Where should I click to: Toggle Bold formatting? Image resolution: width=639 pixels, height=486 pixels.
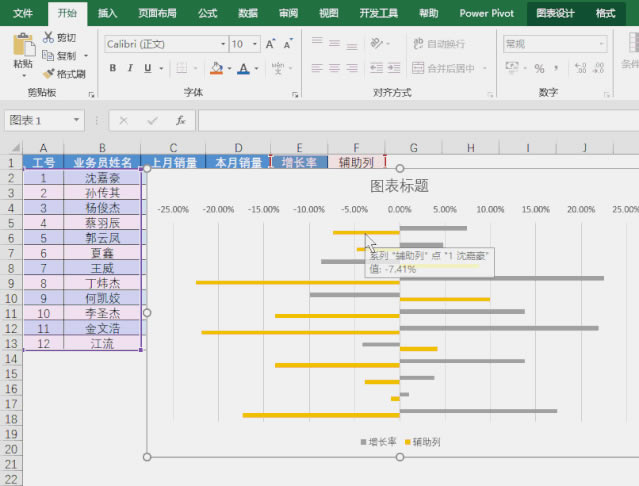[113, 68]
